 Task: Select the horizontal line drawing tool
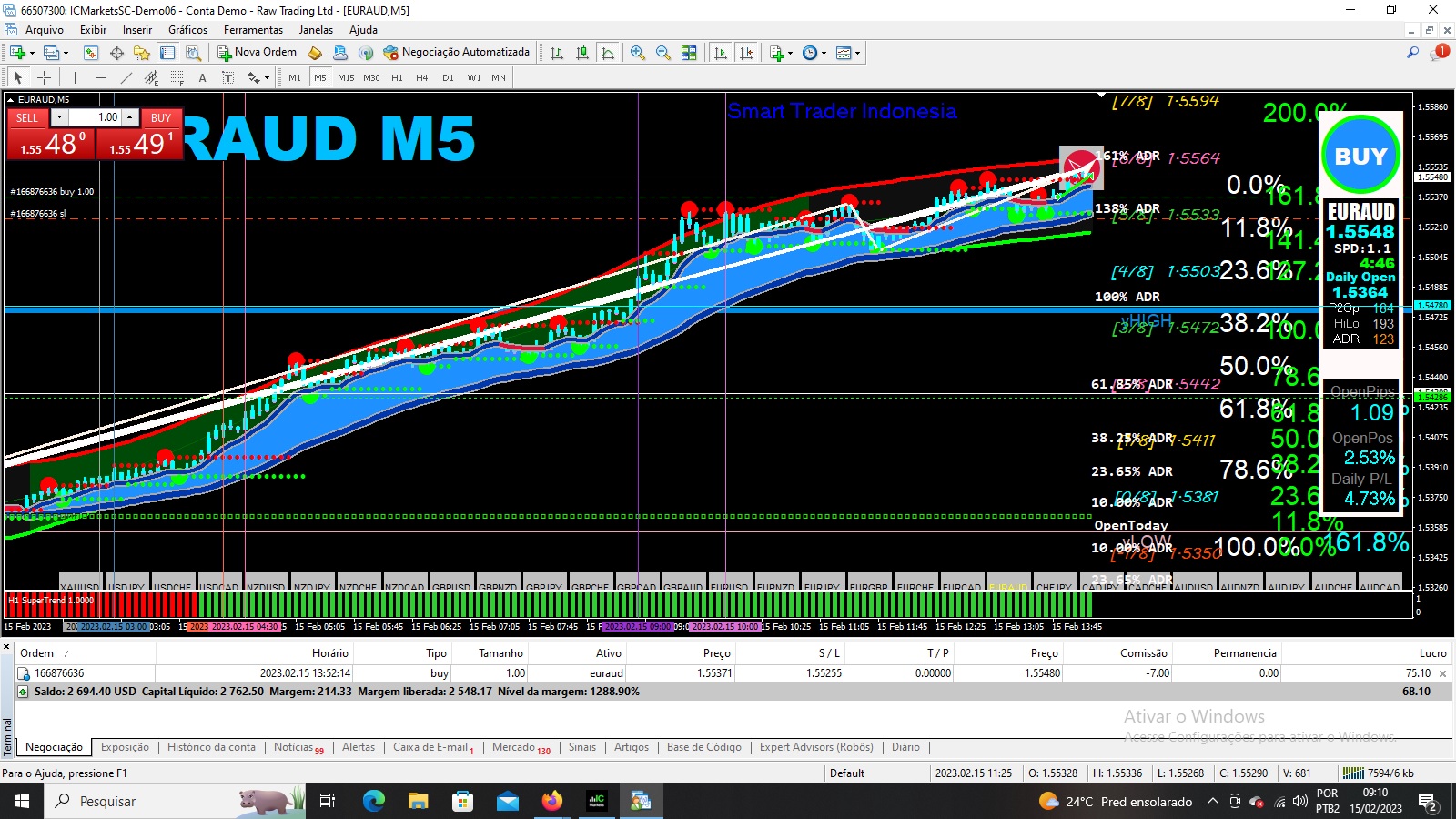(100, 77)
